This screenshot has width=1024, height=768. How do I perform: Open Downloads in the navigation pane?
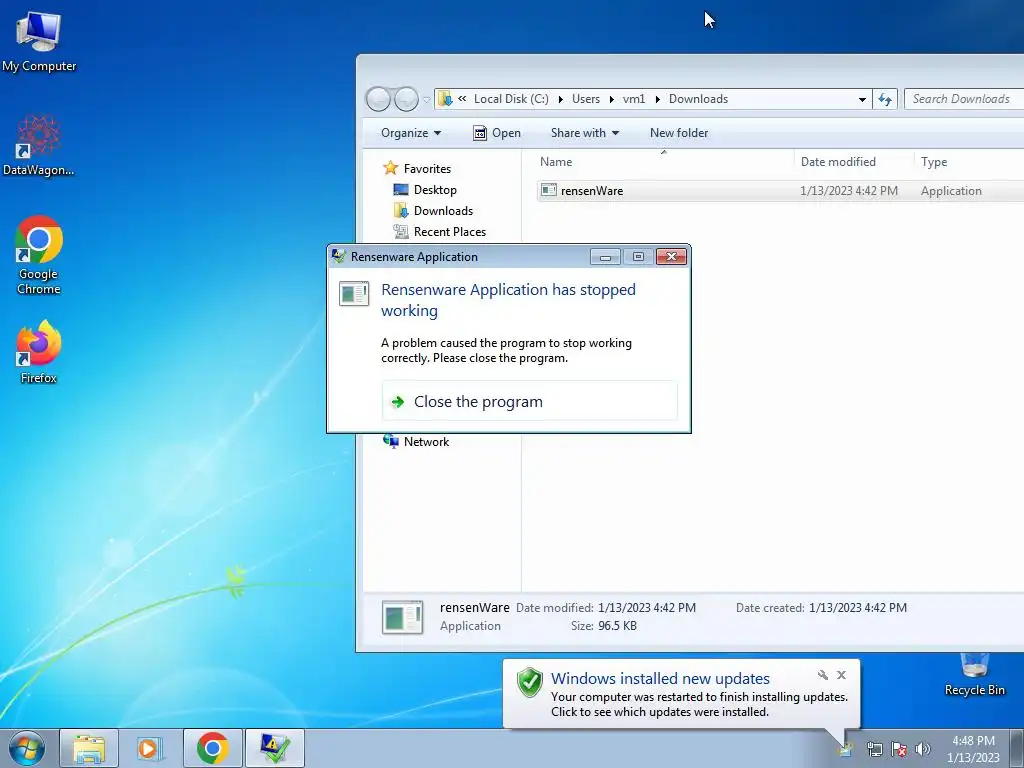tap(433, 211)
